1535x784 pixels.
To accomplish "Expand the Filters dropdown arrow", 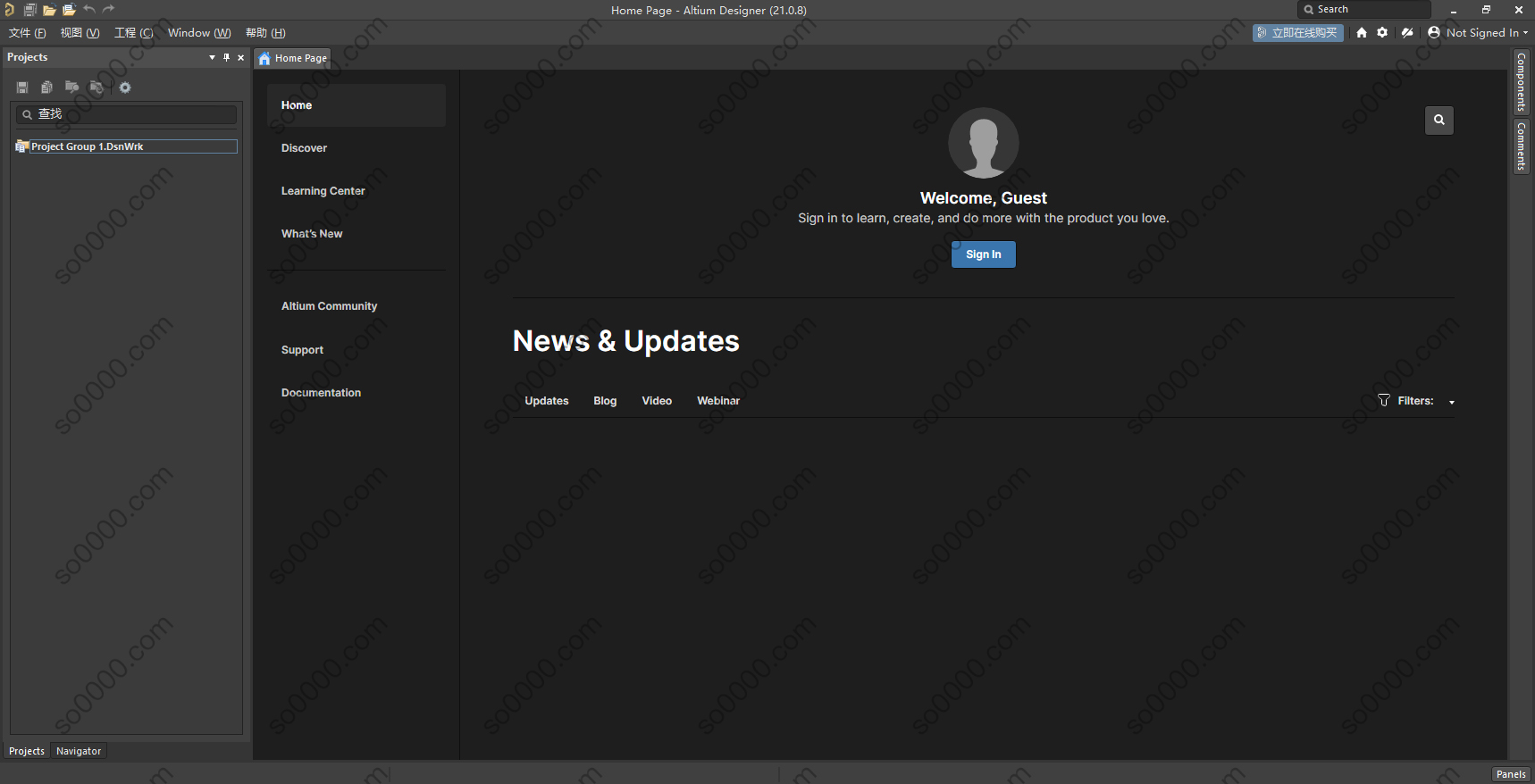I will tap(1451, 402).
